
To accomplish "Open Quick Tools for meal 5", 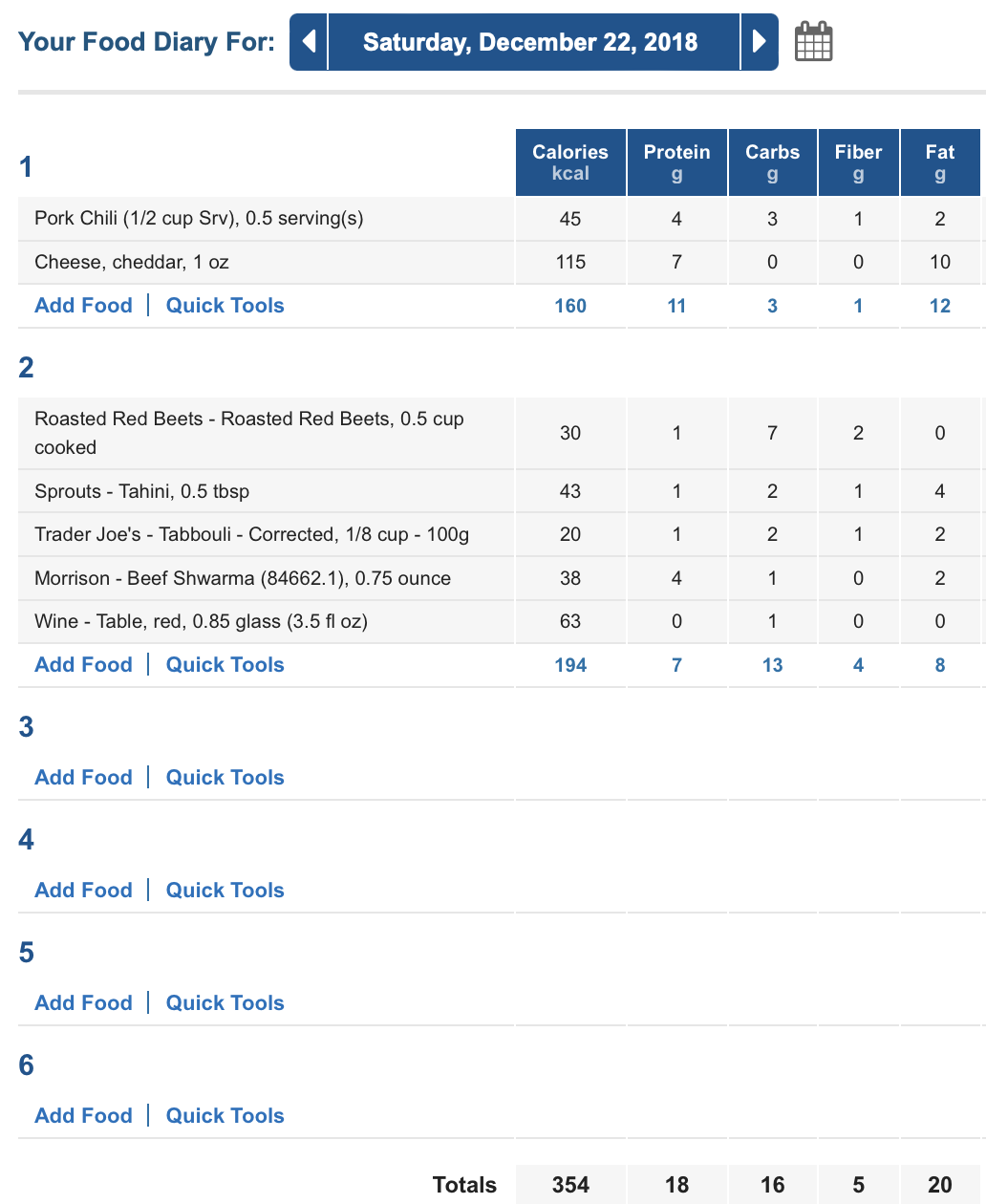I will tap(225, 1003).
